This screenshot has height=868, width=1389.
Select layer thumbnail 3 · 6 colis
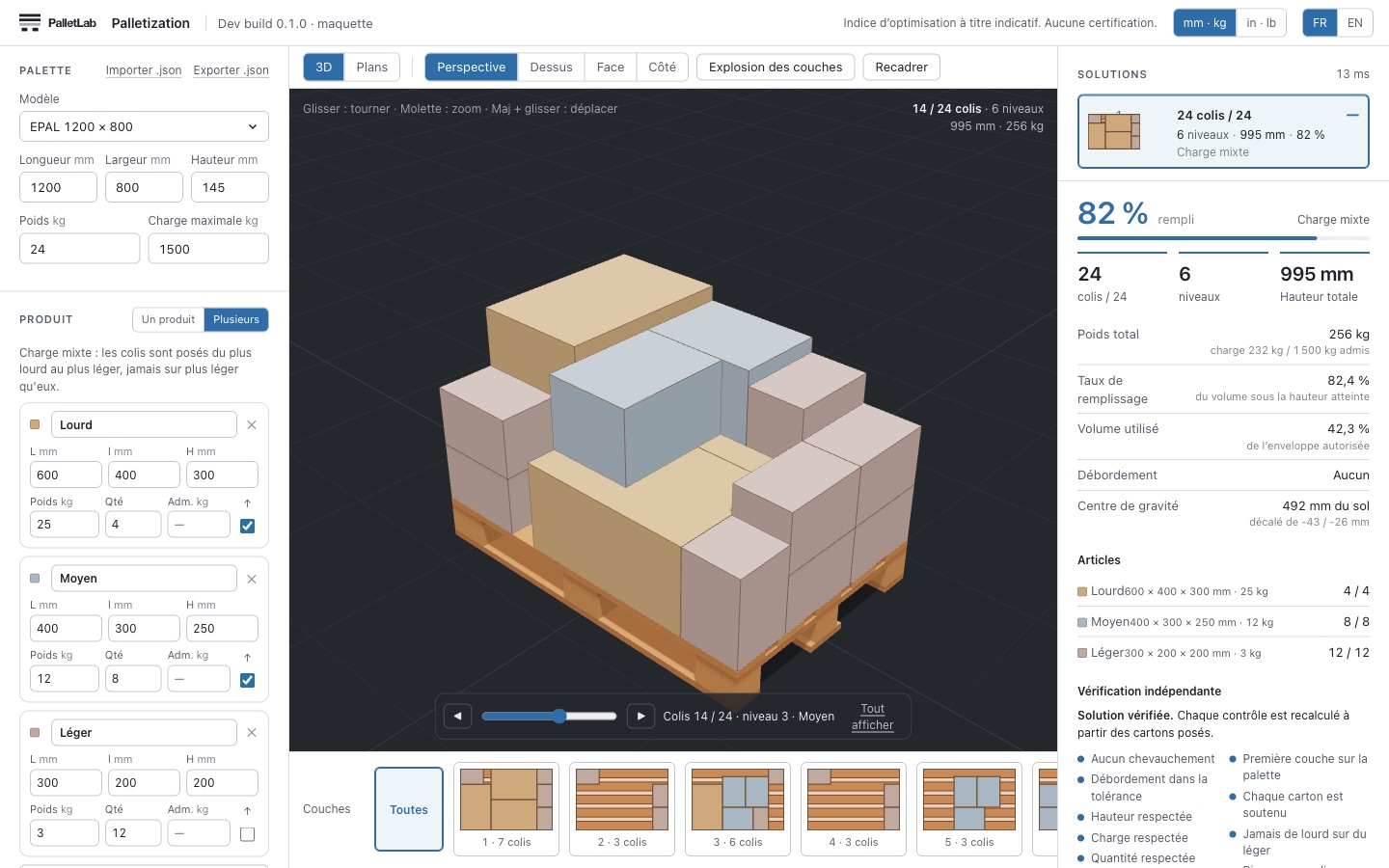pyautogui.click(x=738, y=809)
